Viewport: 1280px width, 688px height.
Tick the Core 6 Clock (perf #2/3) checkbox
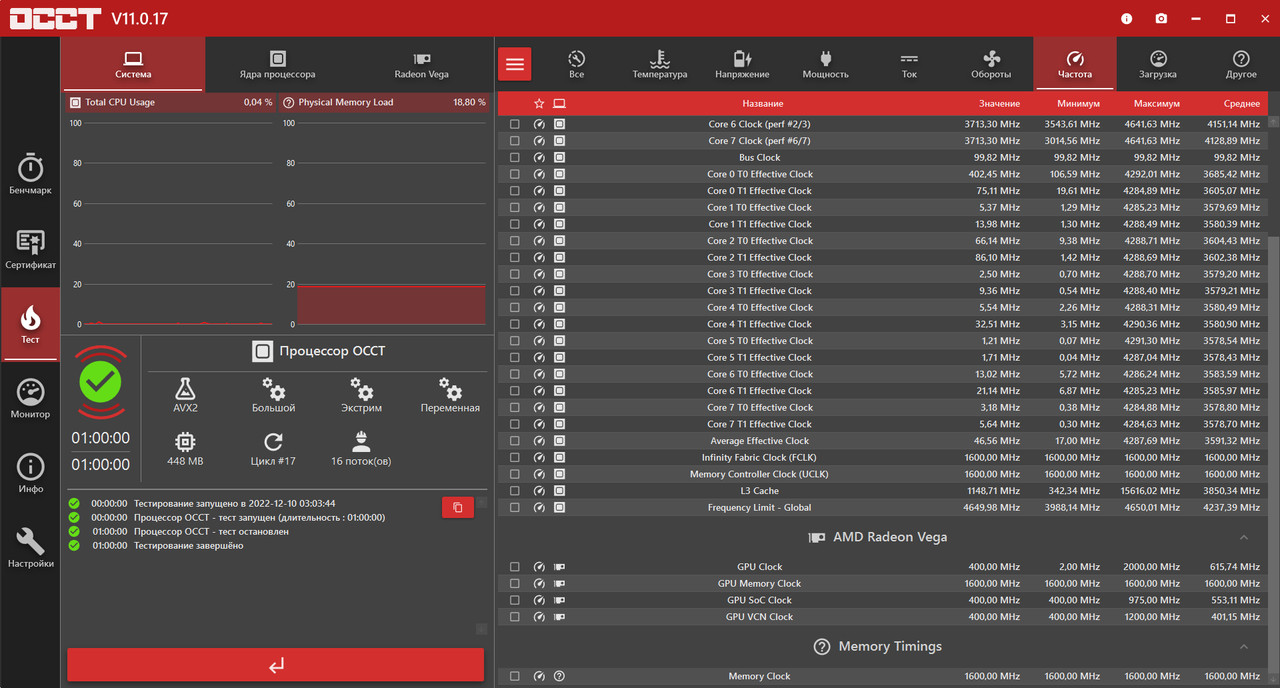tap(515, 124)
